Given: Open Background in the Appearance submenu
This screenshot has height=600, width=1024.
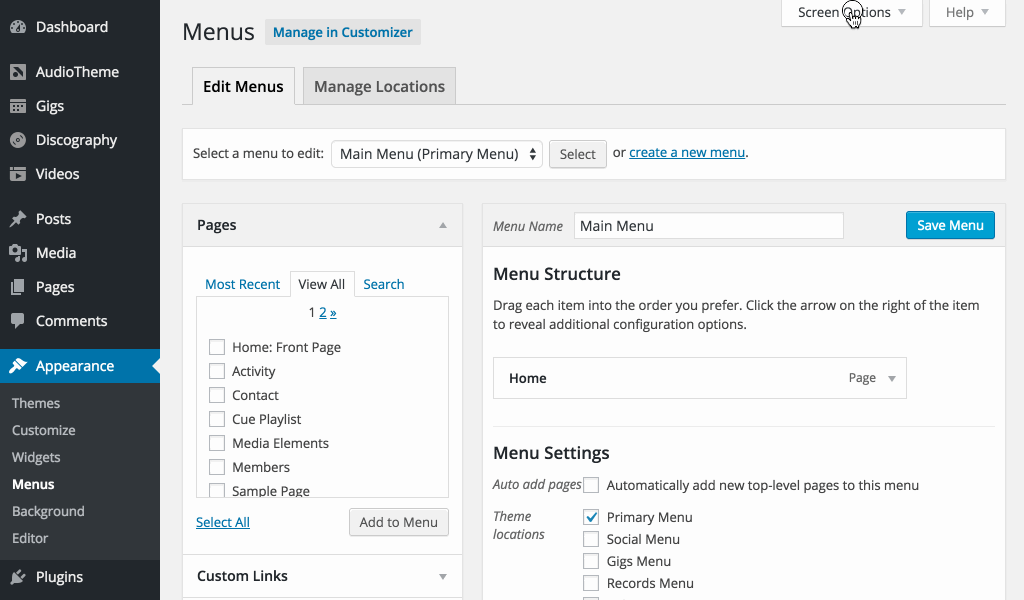Looking at the screenshot, I should point(48,511).
